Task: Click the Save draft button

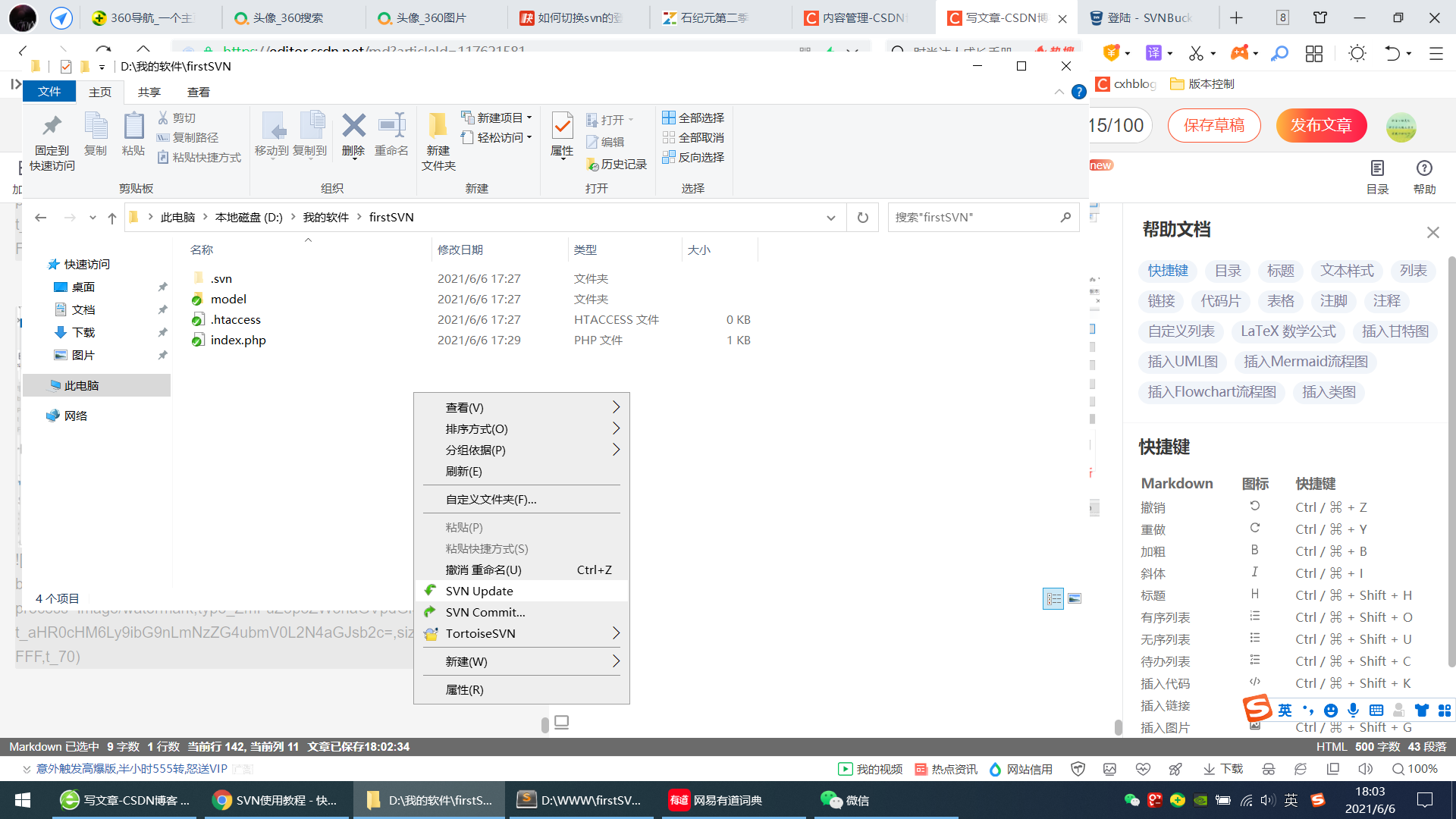Action: click(x=1214, y=126)
